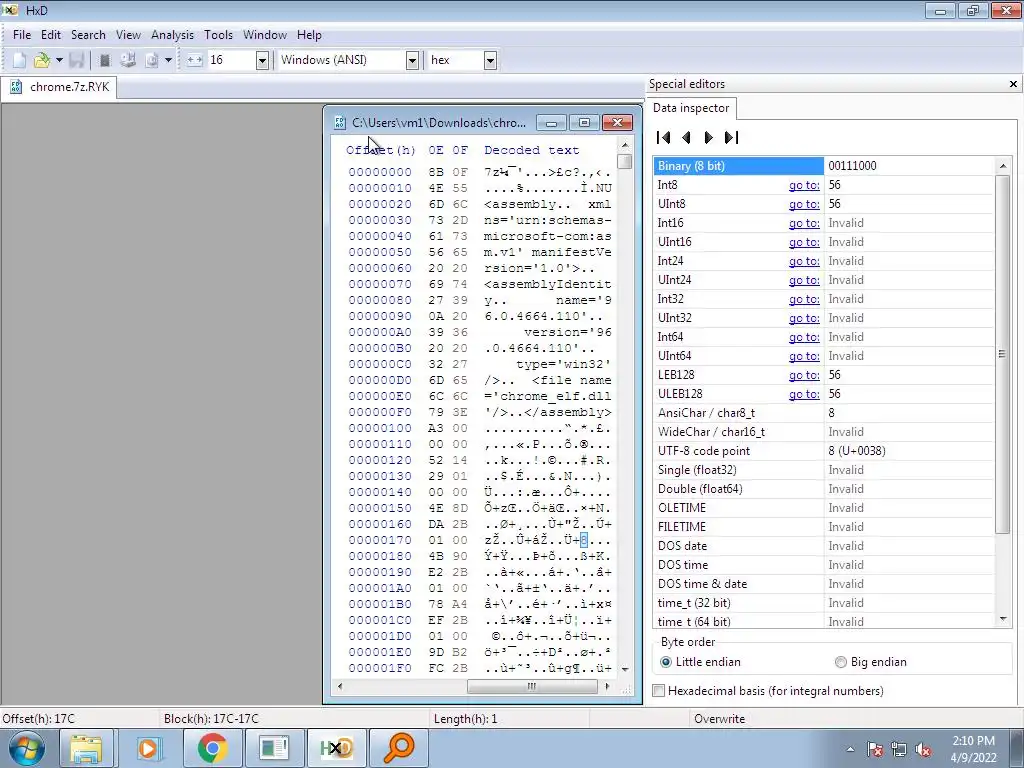Click go to link for LEB128

pyautogui.click(x=804, y=375)
